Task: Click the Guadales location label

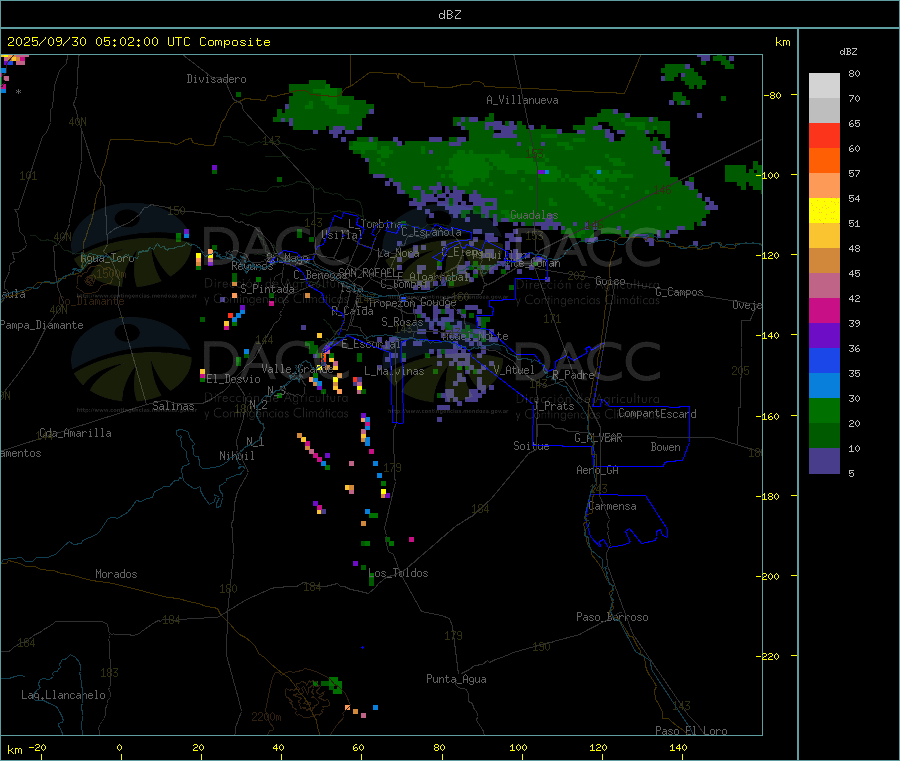Action: (534, 215)
